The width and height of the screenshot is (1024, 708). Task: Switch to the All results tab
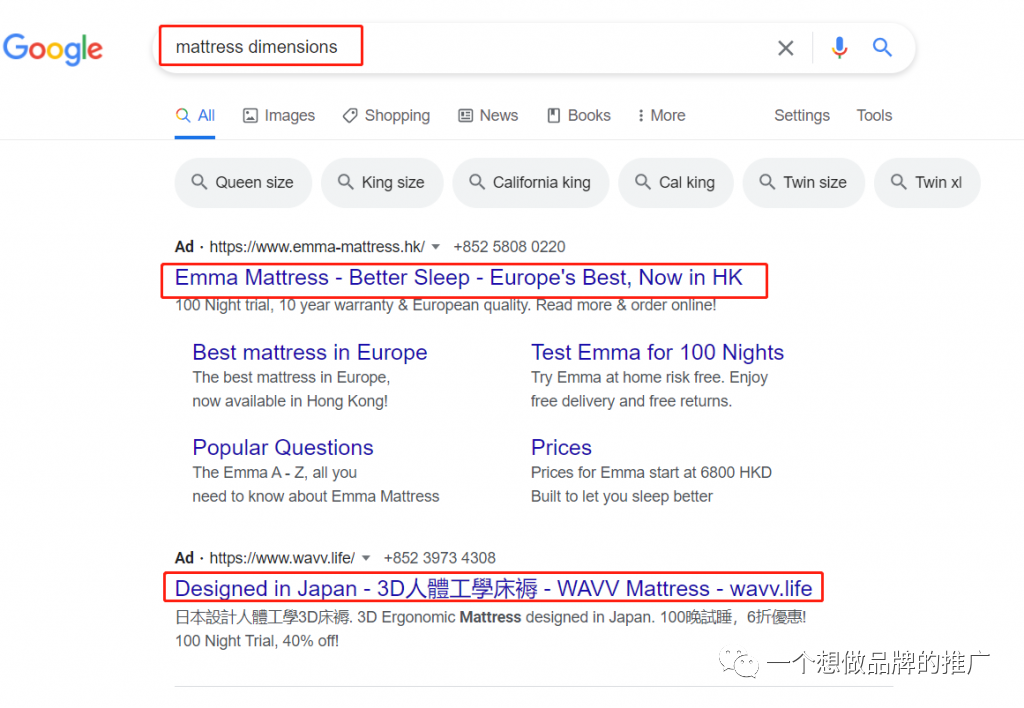click(195, 115)
